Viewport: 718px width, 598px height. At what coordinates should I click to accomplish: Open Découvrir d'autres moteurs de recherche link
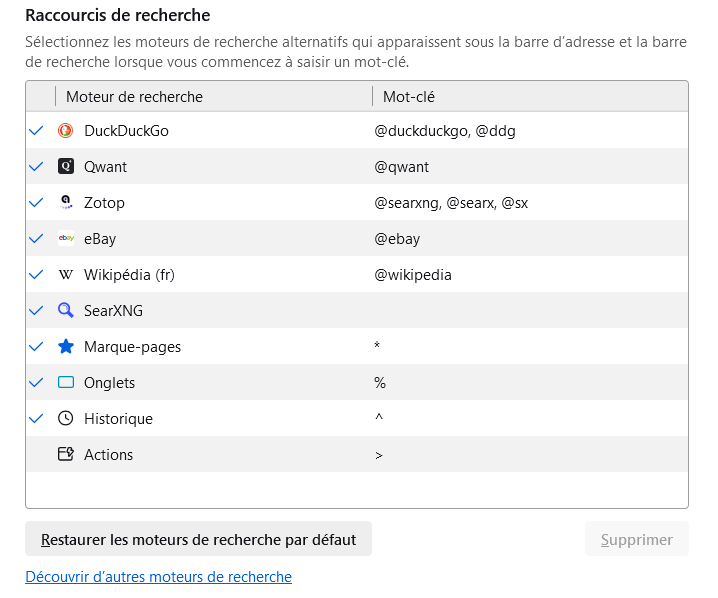(x=158, y=577)
